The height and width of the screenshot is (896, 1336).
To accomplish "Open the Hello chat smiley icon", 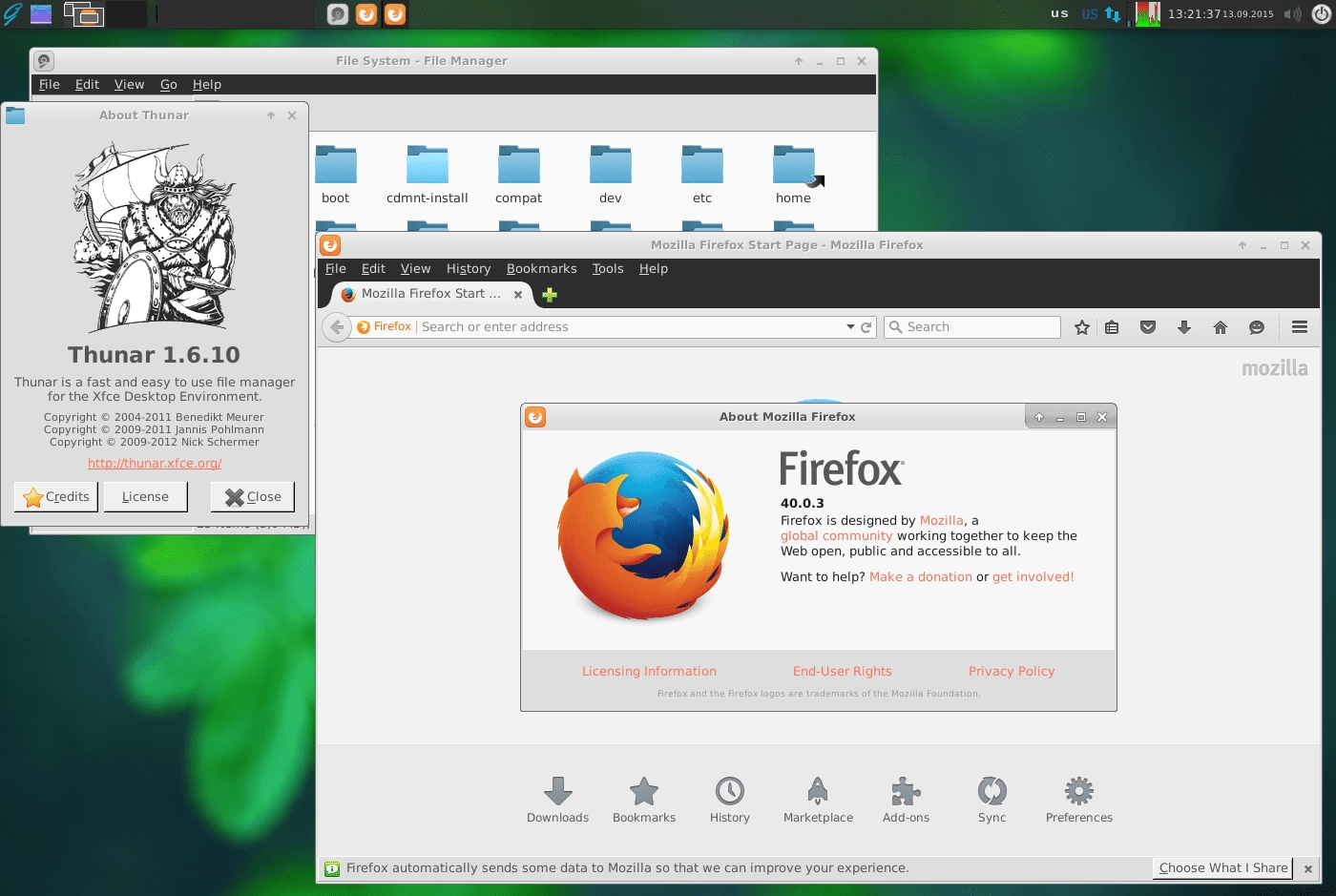I will 1257,327.
